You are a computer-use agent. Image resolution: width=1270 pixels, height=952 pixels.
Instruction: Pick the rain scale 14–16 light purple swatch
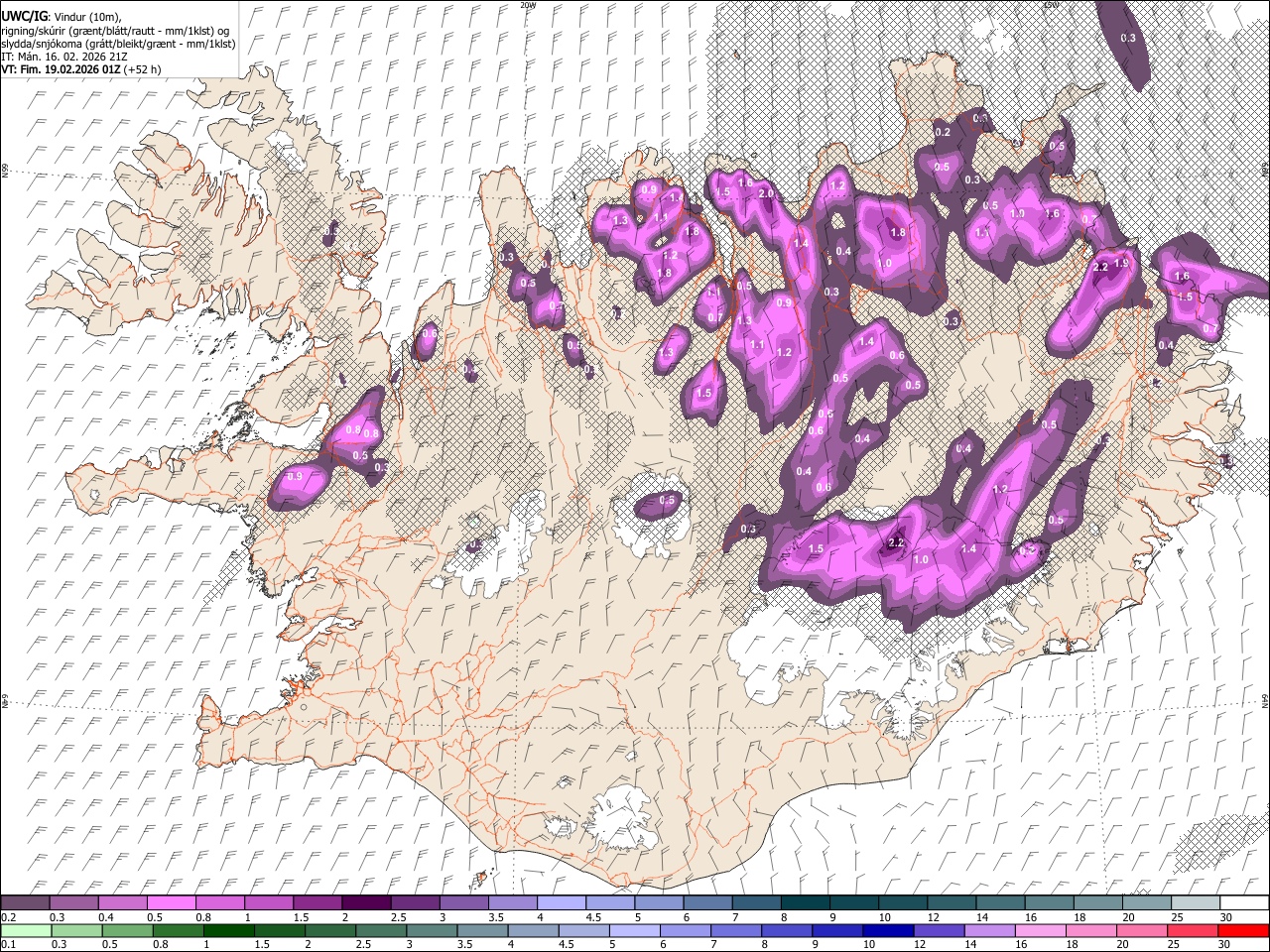pos(990,930)
